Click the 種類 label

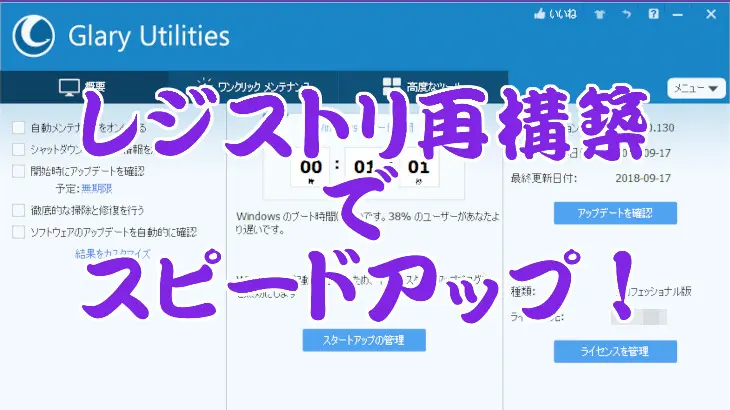[523, 292]
